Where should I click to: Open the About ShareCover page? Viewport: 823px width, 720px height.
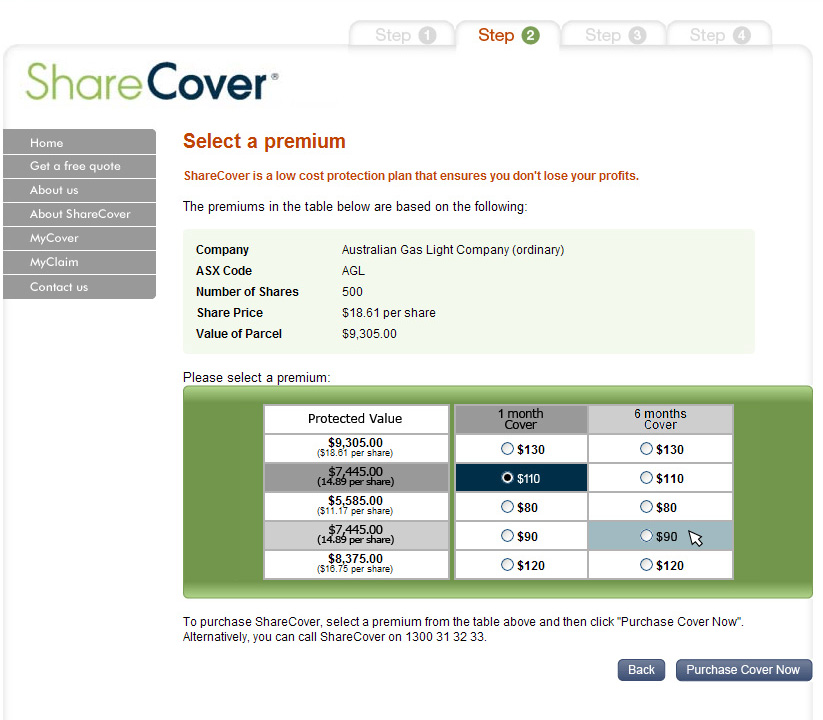[79, 214]
